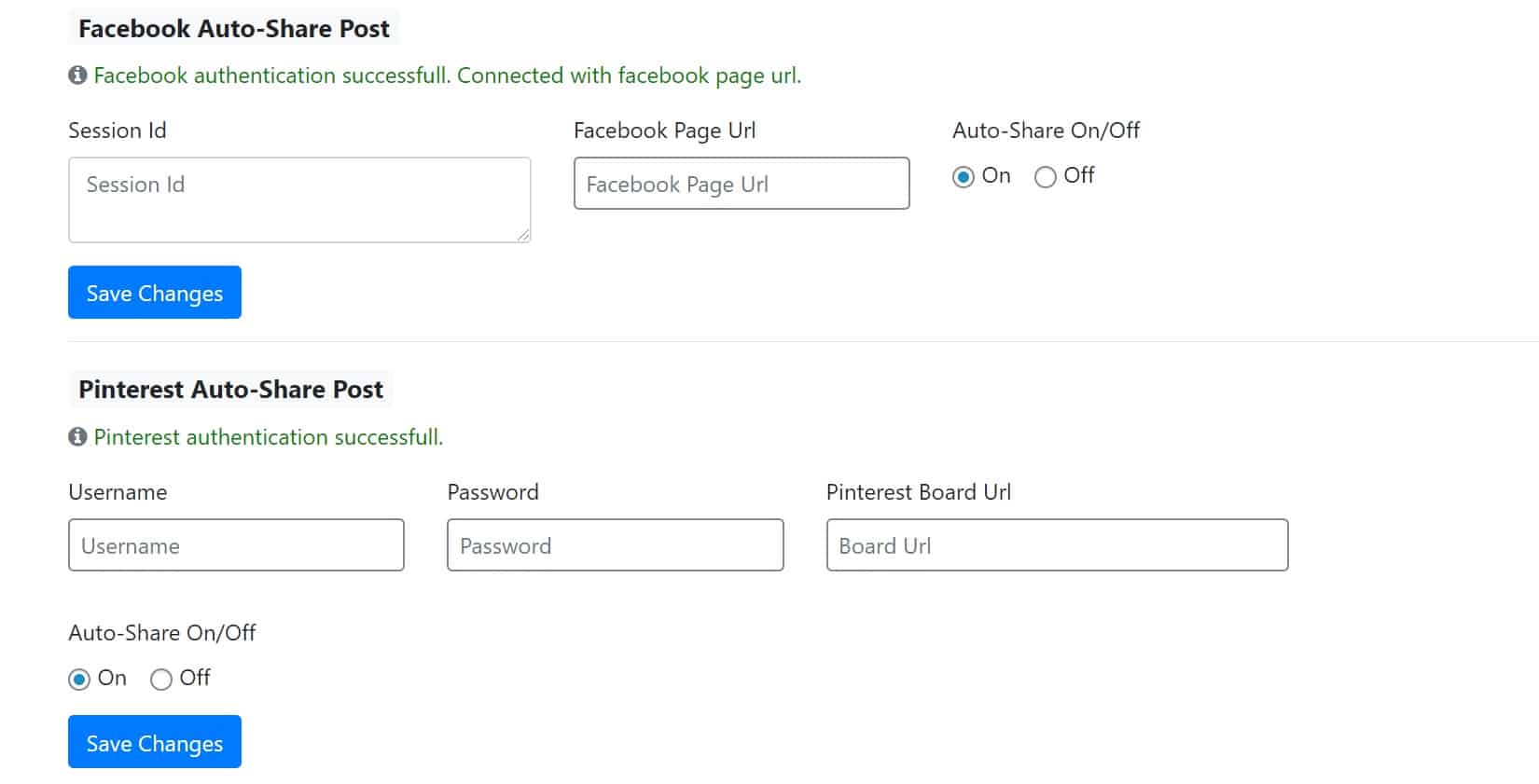Save Changes for Pinterest Auto-Share settings

coord(155,742)
